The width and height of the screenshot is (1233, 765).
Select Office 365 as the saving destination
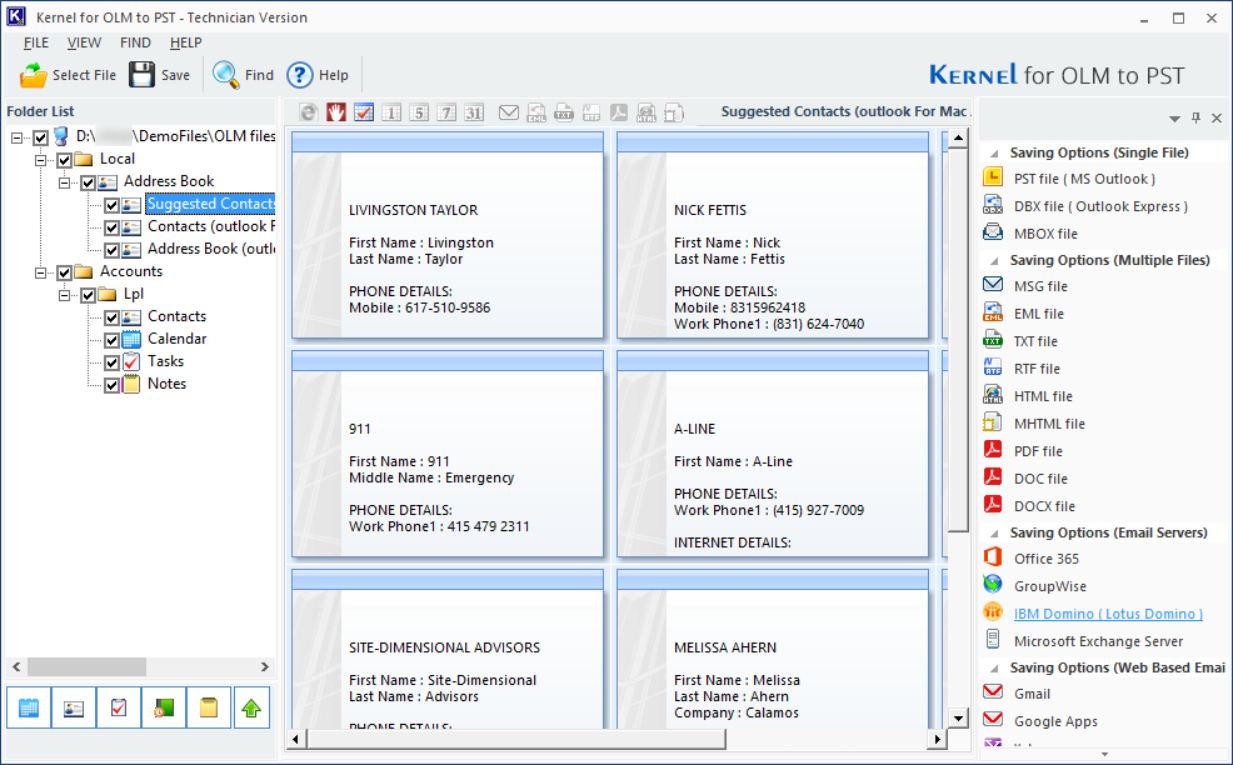click(1032, 559)
